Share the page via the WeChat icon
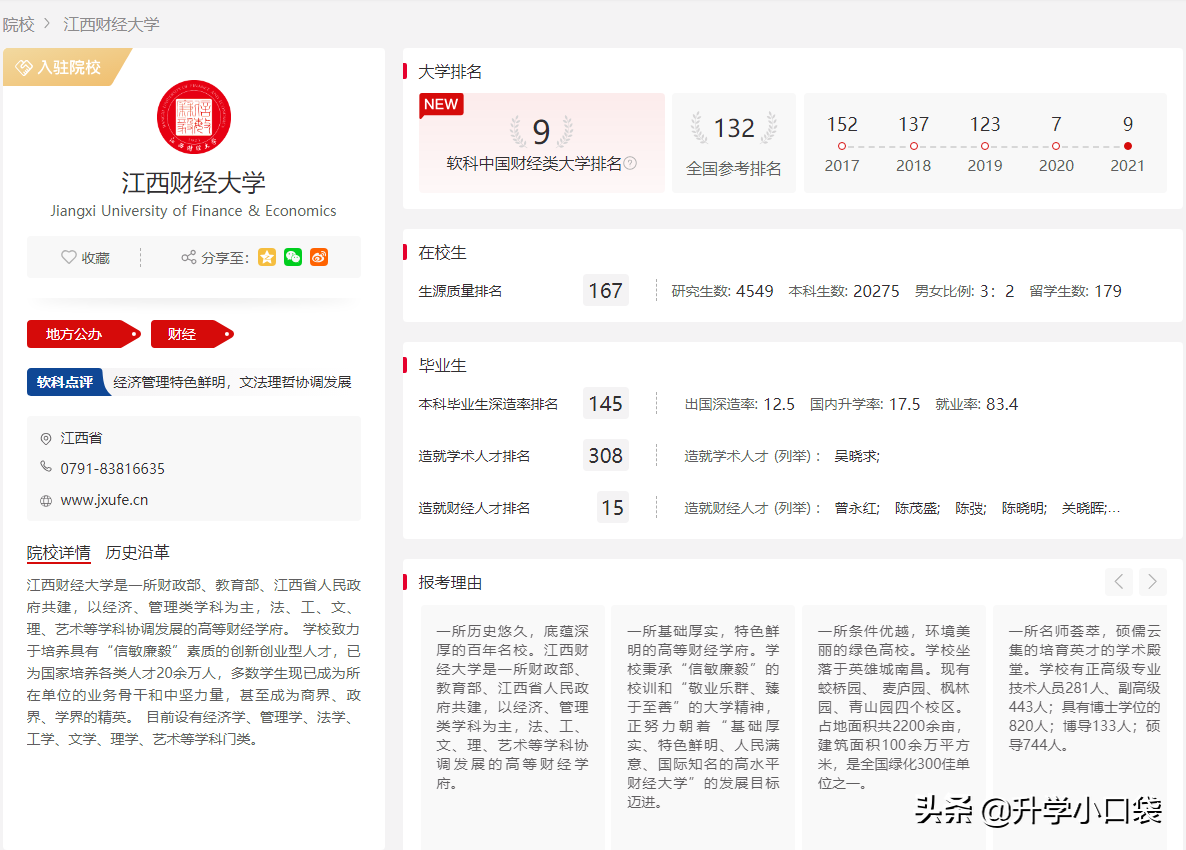 [x=292, y=257]
